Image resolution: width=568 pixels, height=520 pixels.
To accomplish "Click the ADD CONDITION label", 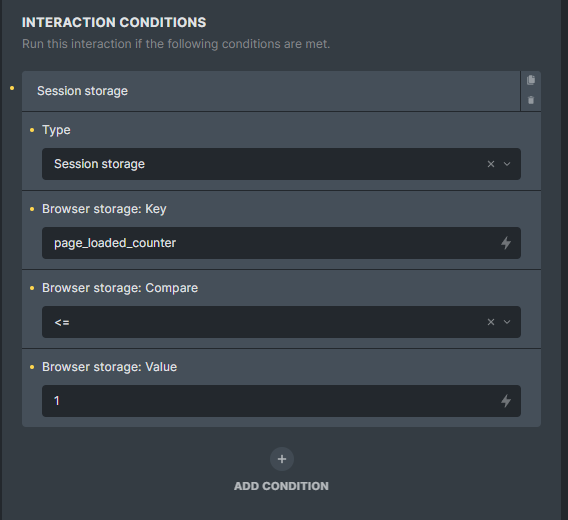I will [281, 486].
